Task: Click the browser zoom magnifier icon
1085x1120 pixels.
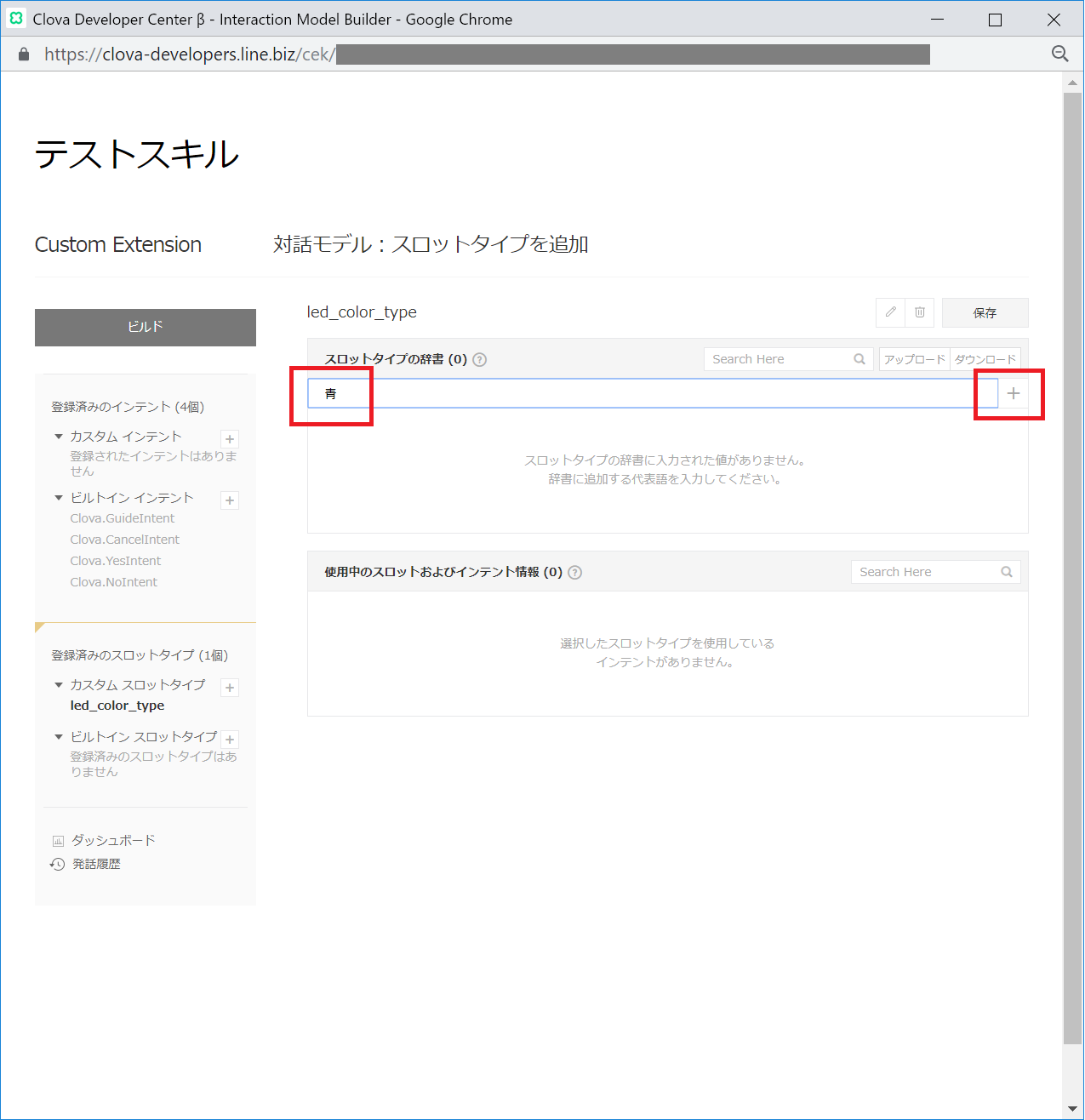Action: coord(1059,54)
